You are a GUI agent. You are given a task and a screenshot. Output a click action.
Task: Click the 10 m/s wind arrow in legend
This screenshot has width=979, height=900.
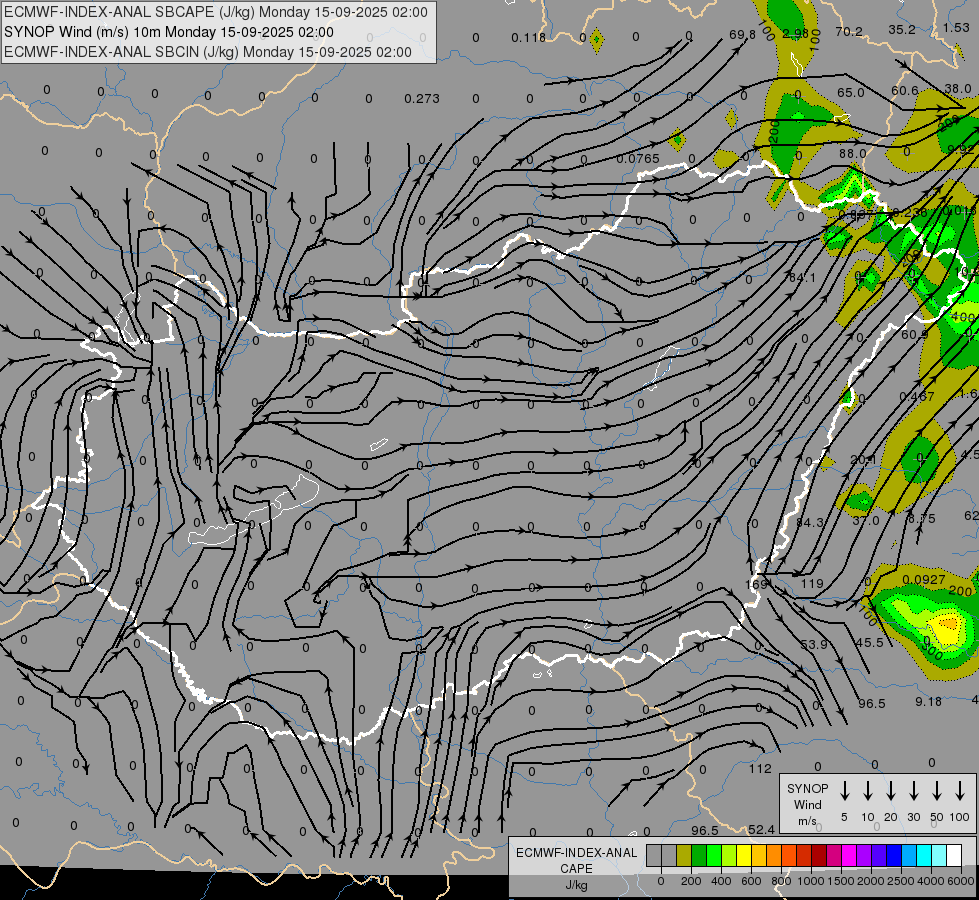[868, 791]
